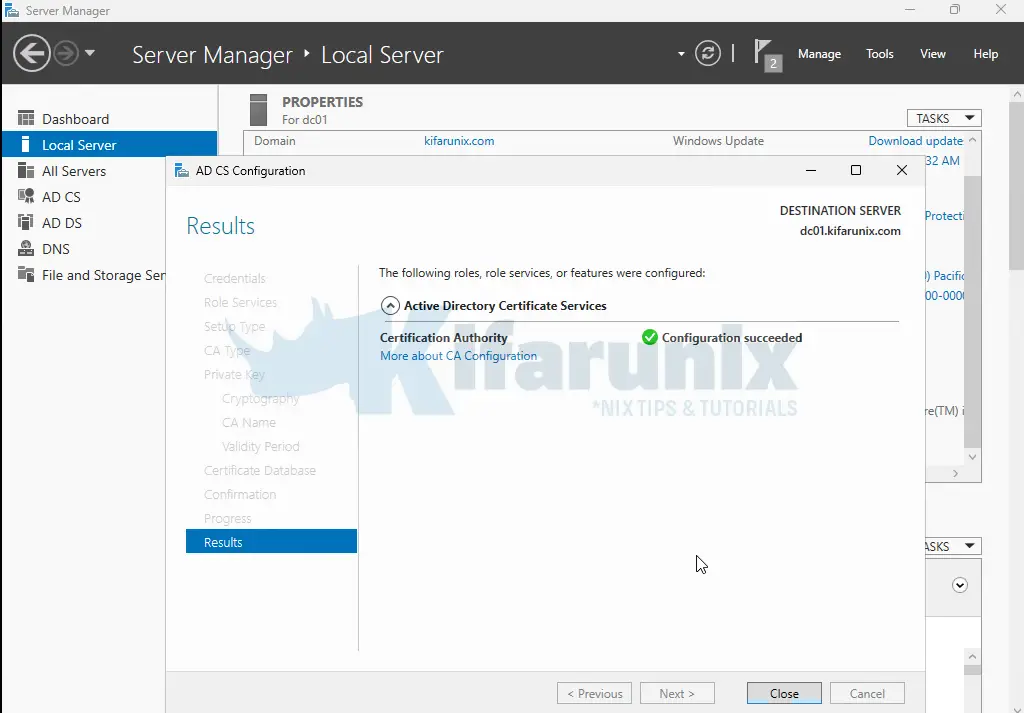Click properties panel scroll right arrow
Image resolution: width=1024 pixels, height=713 pixels.
click(955, 473)
